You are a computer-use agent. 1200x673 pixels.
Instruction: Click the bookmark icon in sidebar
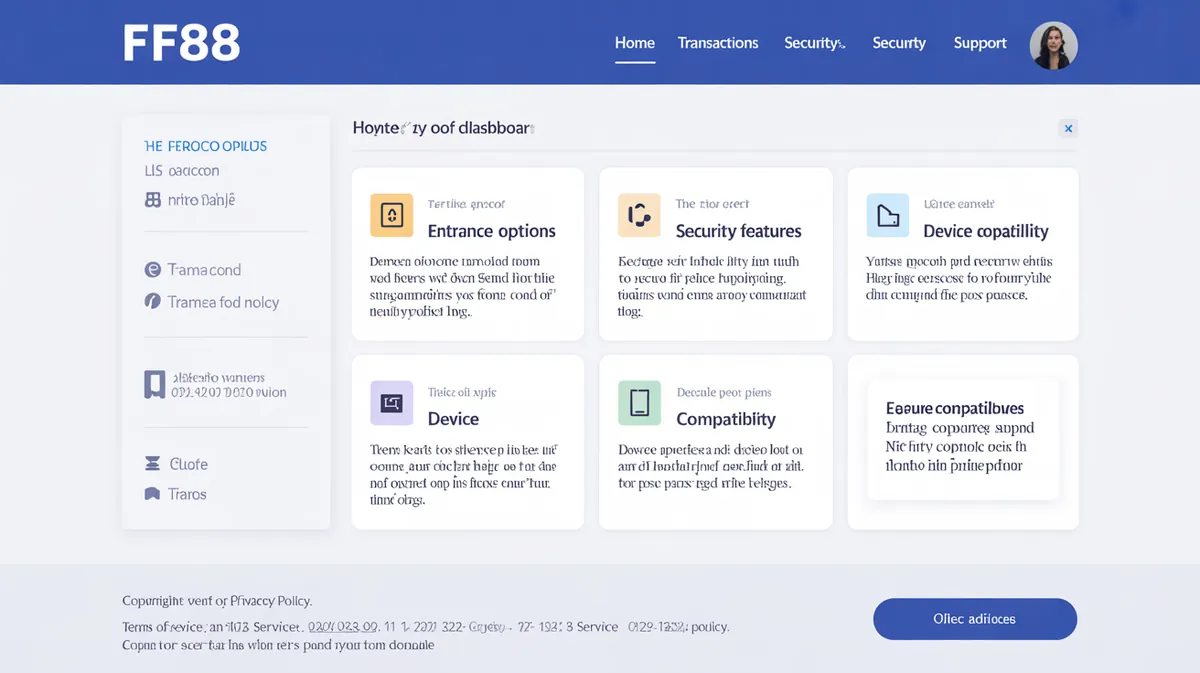click(x=154, y=385)
